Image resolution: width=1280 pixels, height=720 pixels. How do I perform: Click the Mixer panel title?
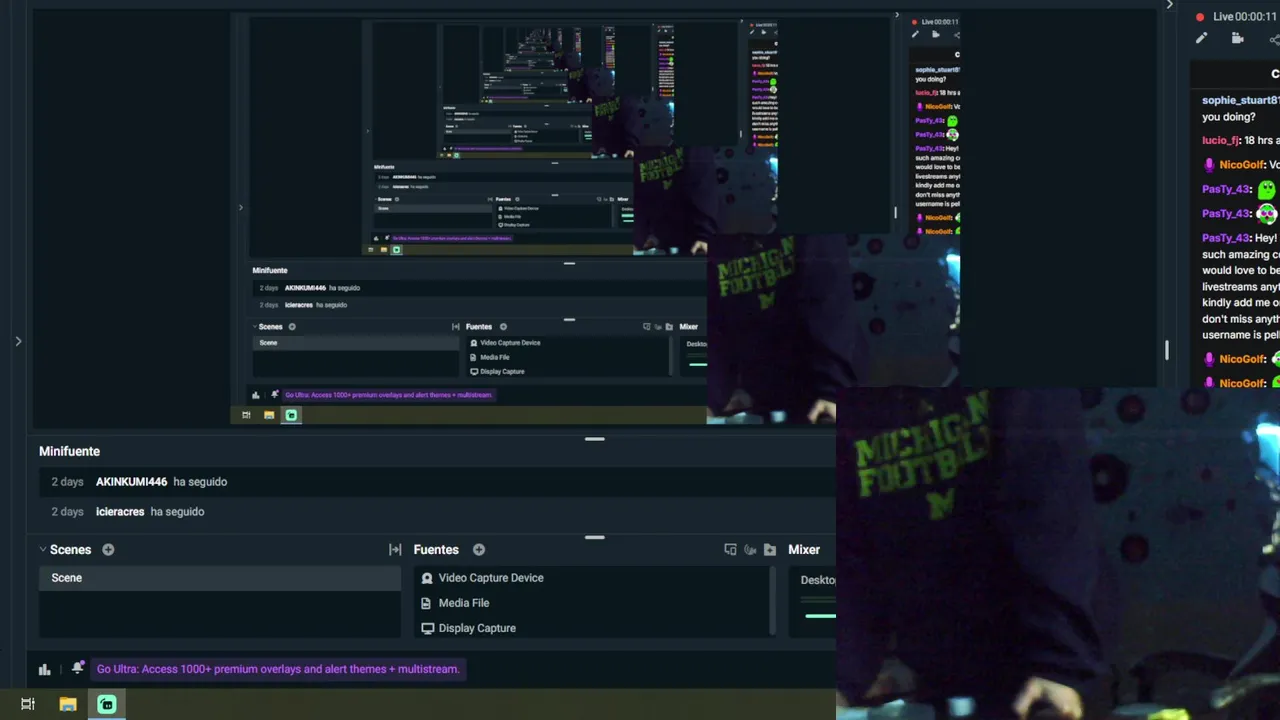click(804, 549)
